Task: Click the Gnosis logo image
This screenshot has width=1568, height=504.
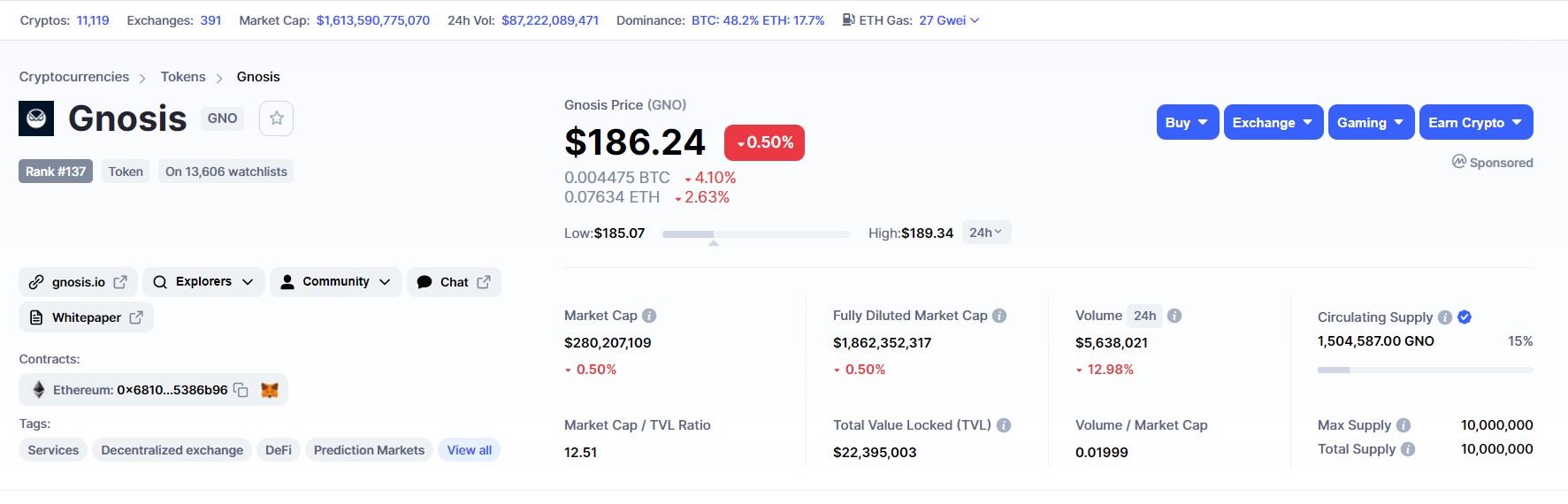Action: [36, 118]
